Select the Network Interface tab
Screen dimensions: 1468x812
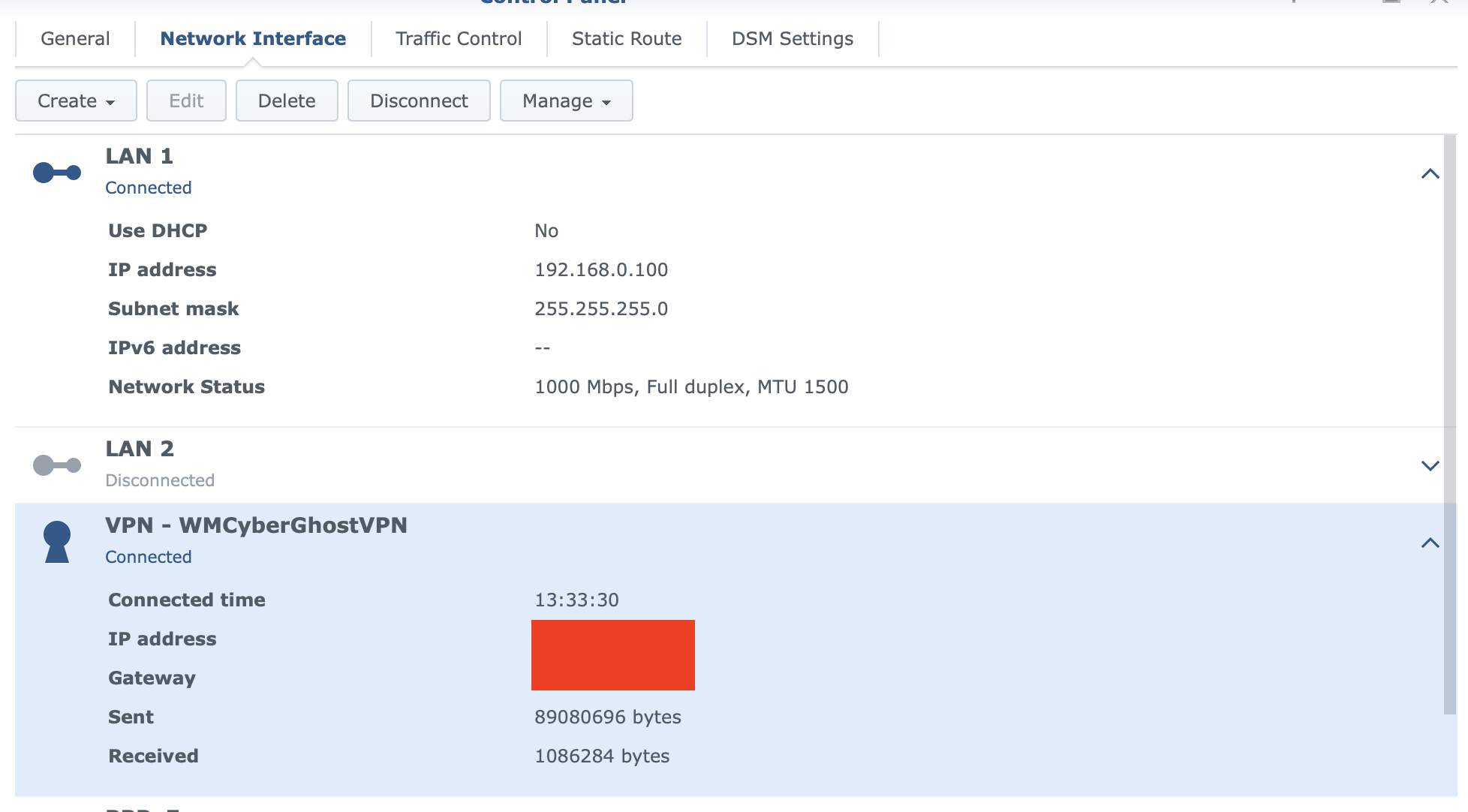[x=253, y=38]
